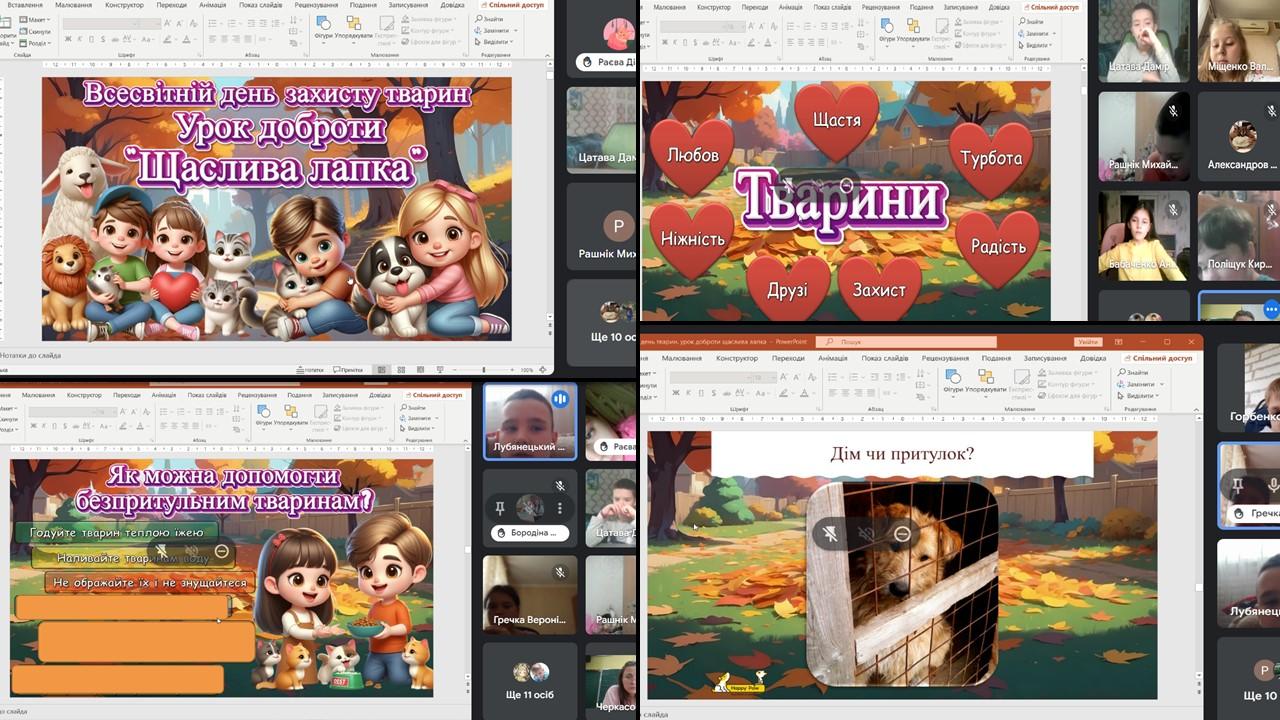
Task: Click remove (minus) overlay icon on dog photo
Action: pyautogui.click(x=902, y=534)
